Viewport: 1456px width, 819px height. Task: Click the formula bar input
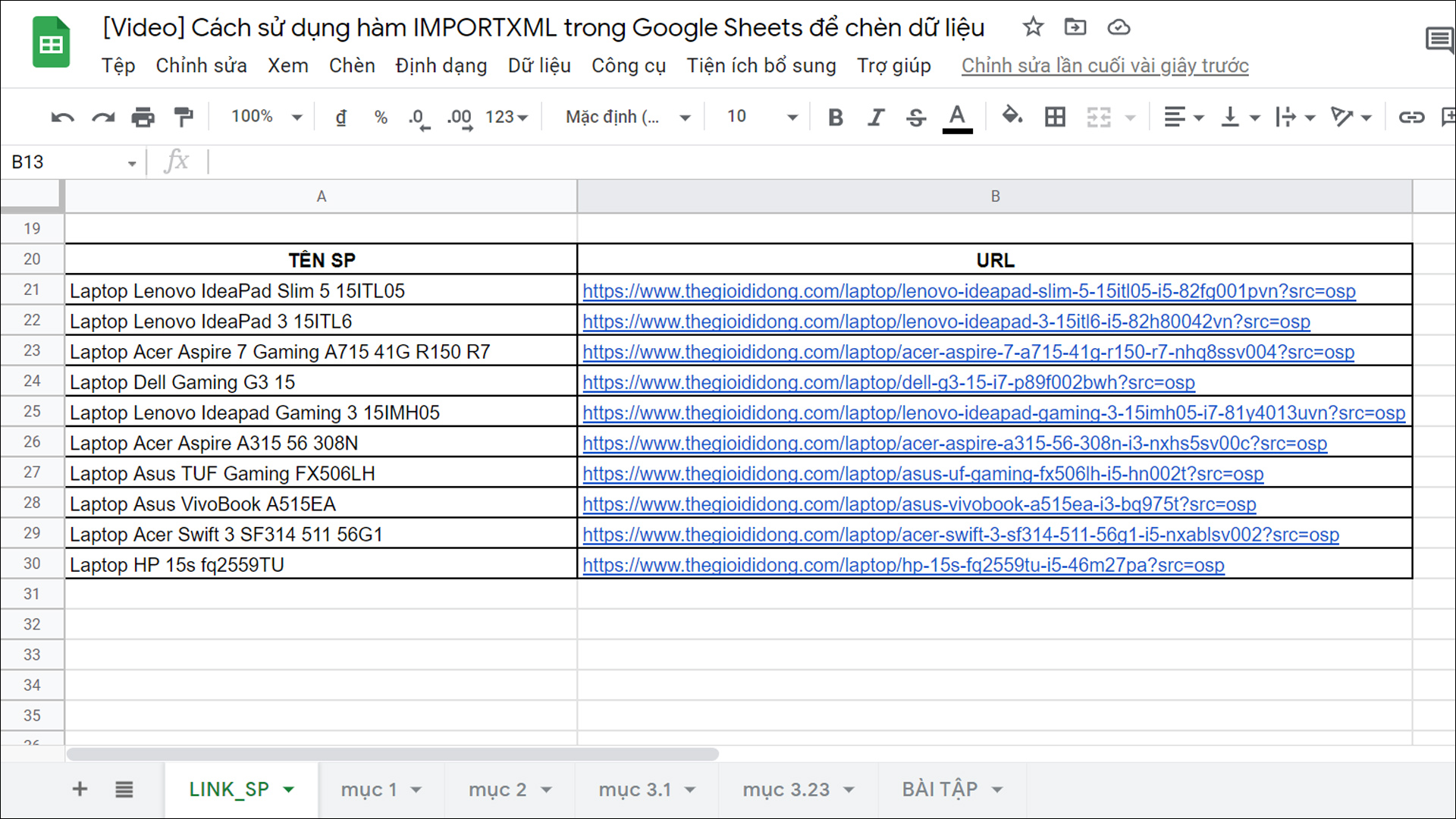coord(830,162)
